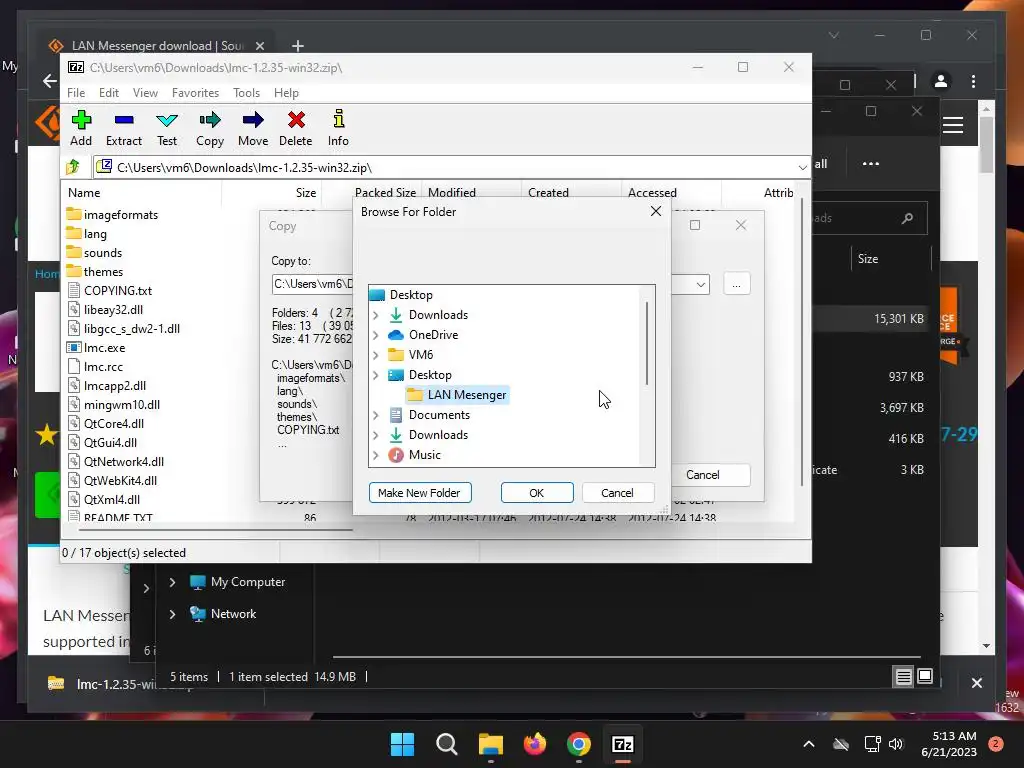This screenshot has width=1024, height=768.
Task: Expand the Documents node
Action: [376, 415]
